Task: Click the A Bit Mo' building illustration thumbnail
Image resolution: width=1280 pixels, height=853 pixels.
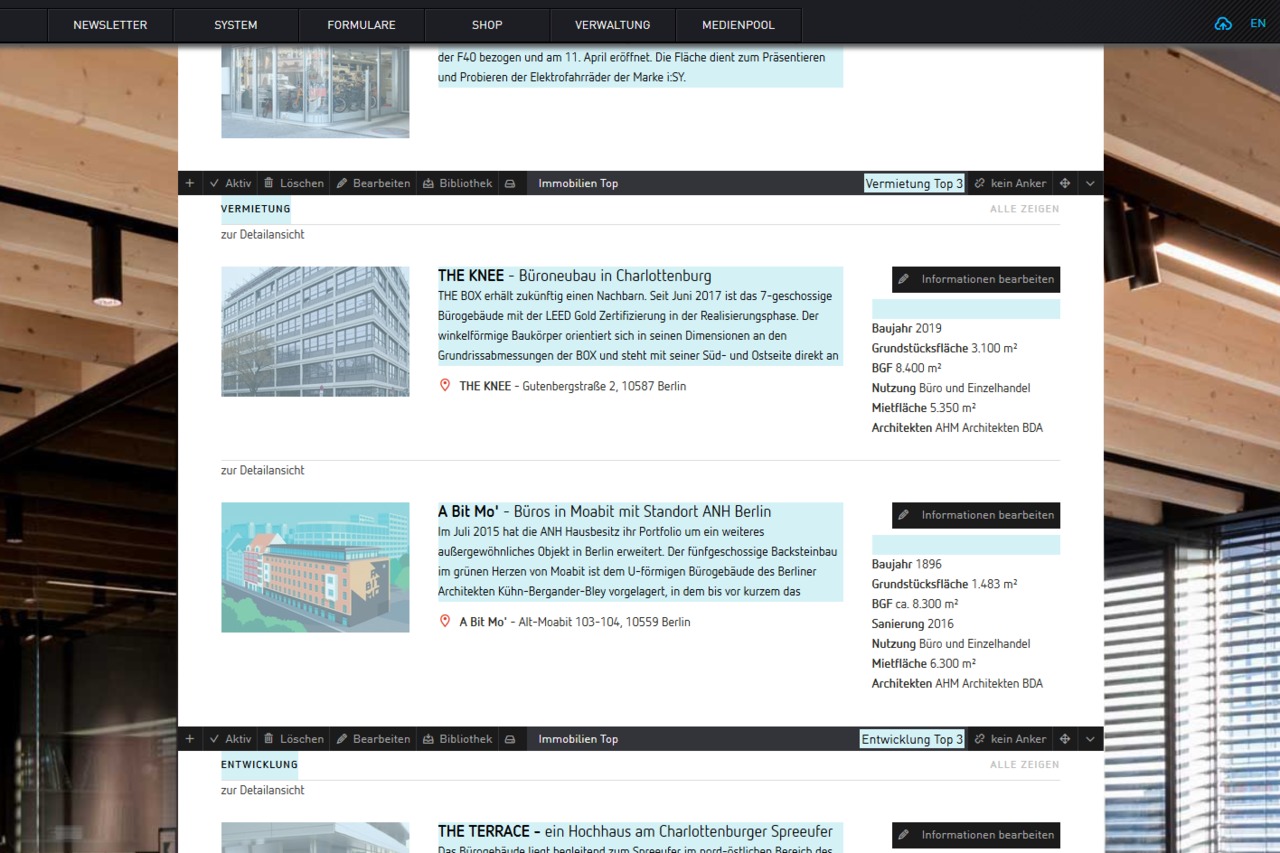Action: (x=315, y=567)
